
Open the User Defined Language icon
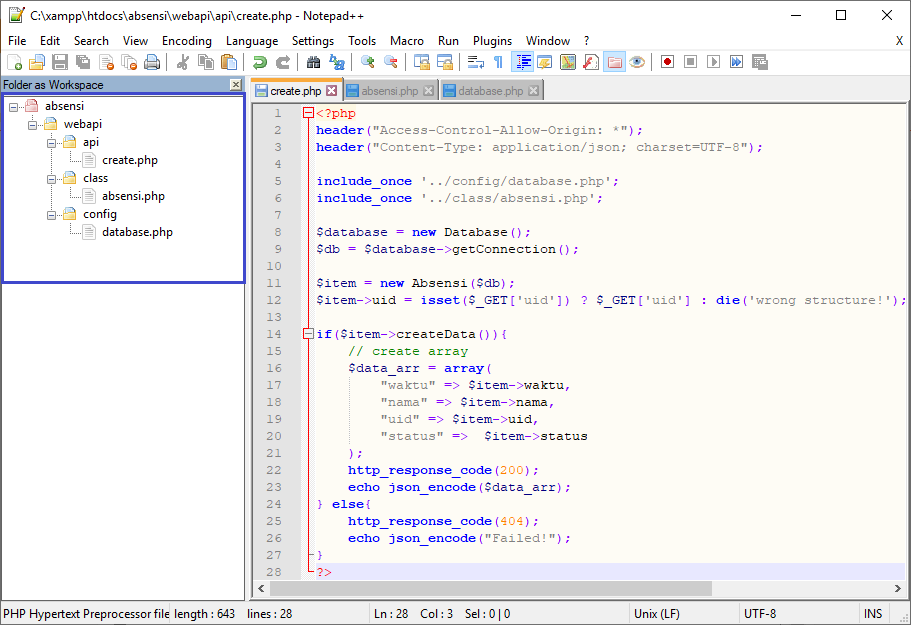pos(544,62)
